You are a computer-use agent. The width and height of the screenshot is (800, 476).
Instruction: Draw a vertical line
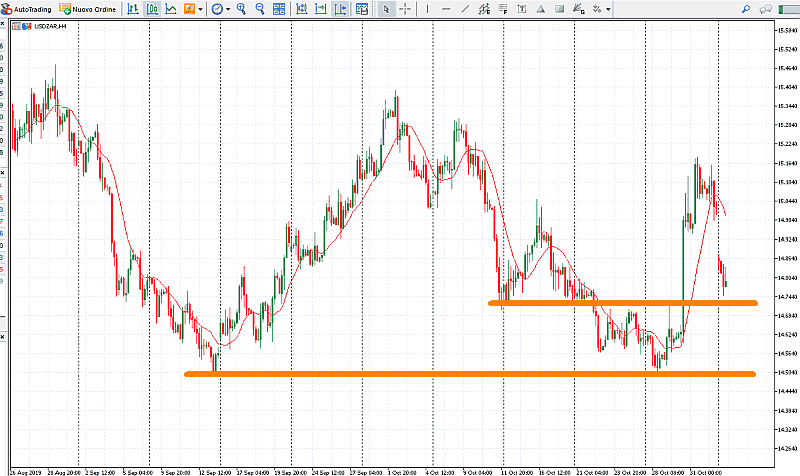pyautogui.click(x=427, y=9)
